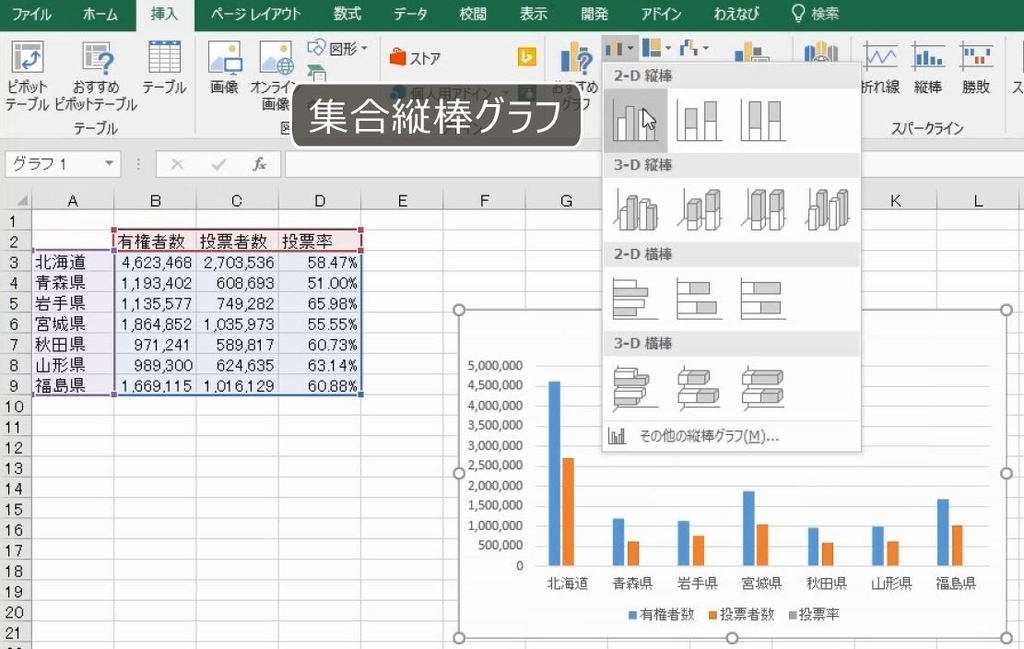Select the 3-D 100% stacked bar chart

tap(763, 388)
